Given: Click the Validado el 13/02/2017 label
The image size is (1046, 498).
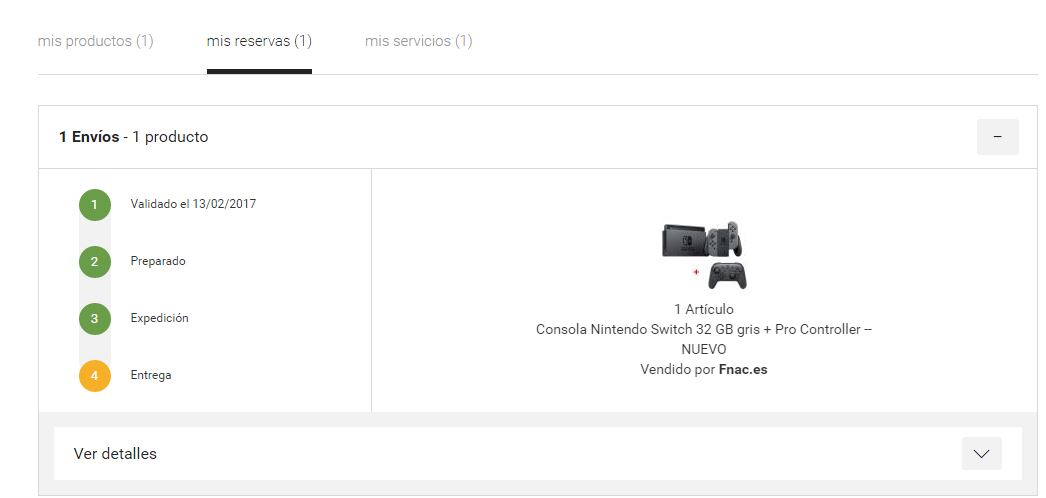Looking at the screenshot, I should point(193,204).
